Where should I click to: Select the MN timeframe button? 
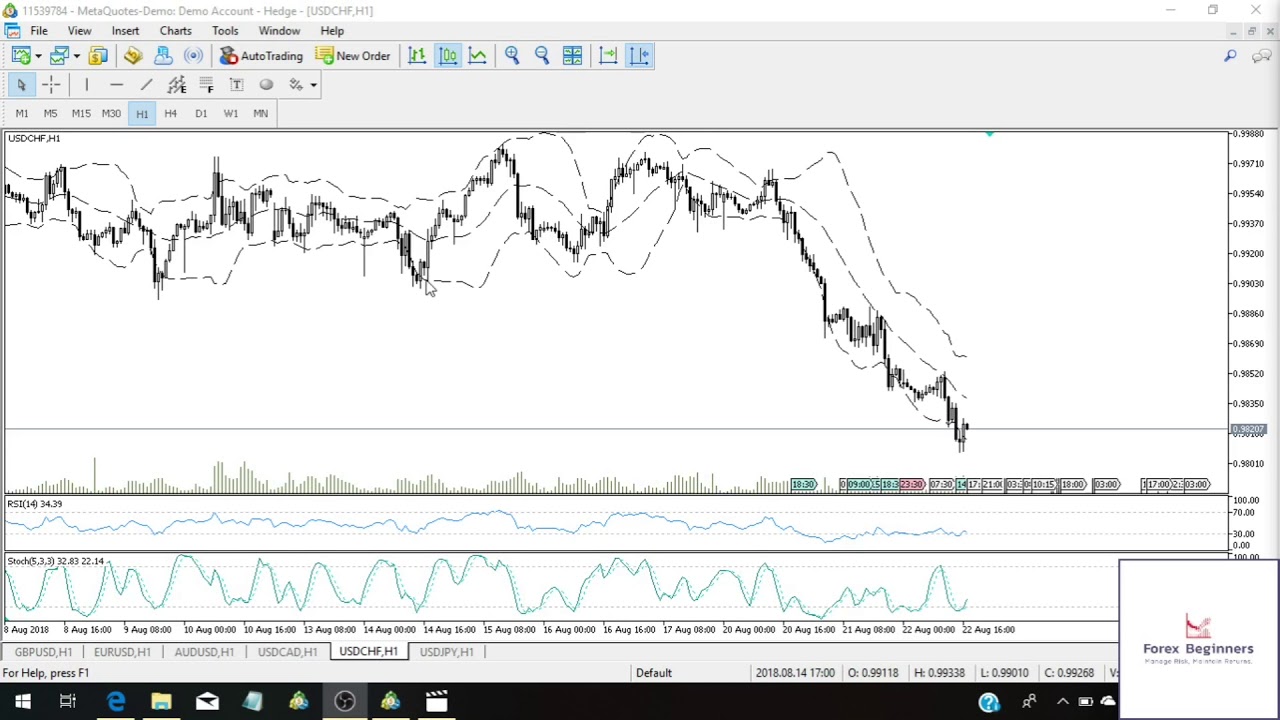click(260, 114)
